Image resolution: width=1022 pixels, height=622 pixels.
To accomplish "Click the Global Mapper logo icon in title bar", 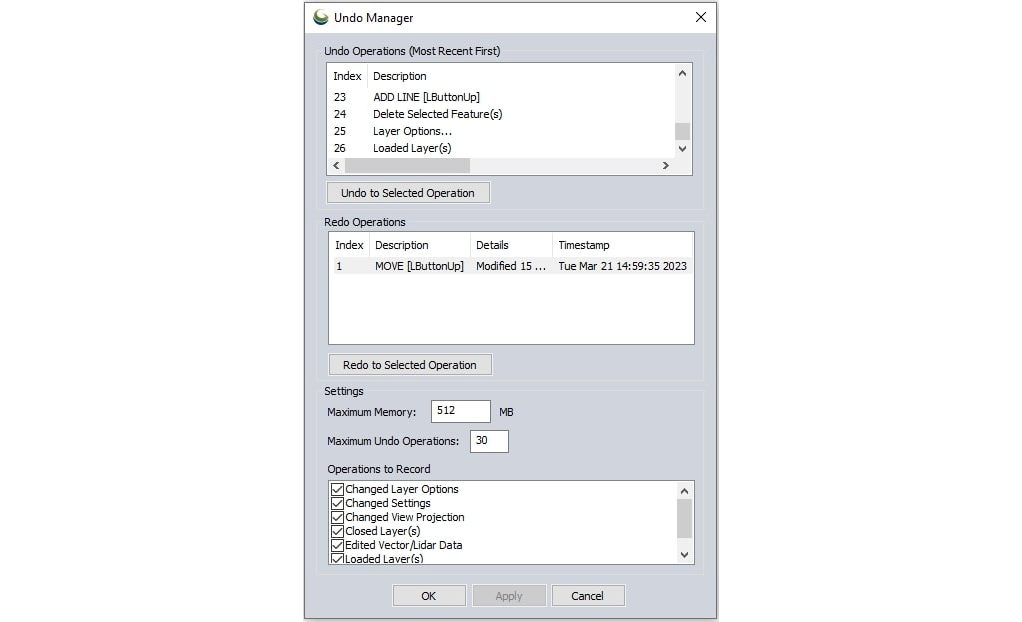I will pyautogui.click(x=320, y=18).
